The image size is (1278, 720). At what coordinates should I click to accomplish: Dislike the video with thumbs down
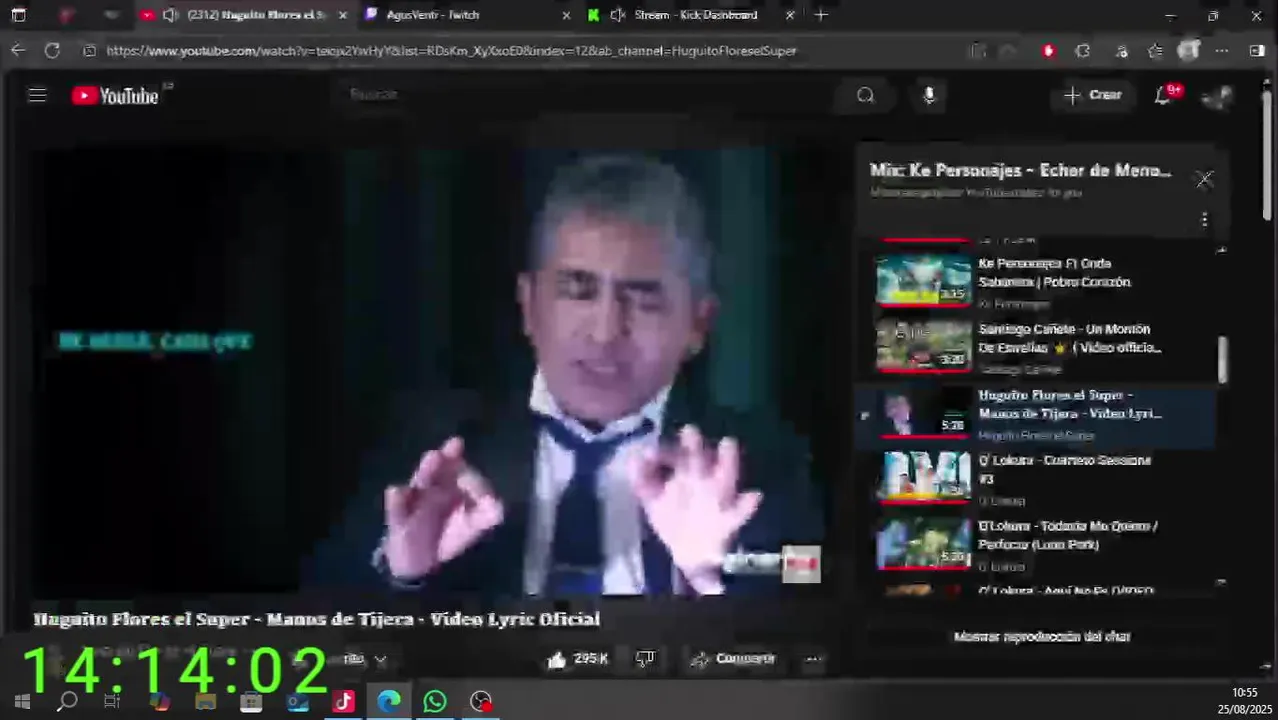645,659
